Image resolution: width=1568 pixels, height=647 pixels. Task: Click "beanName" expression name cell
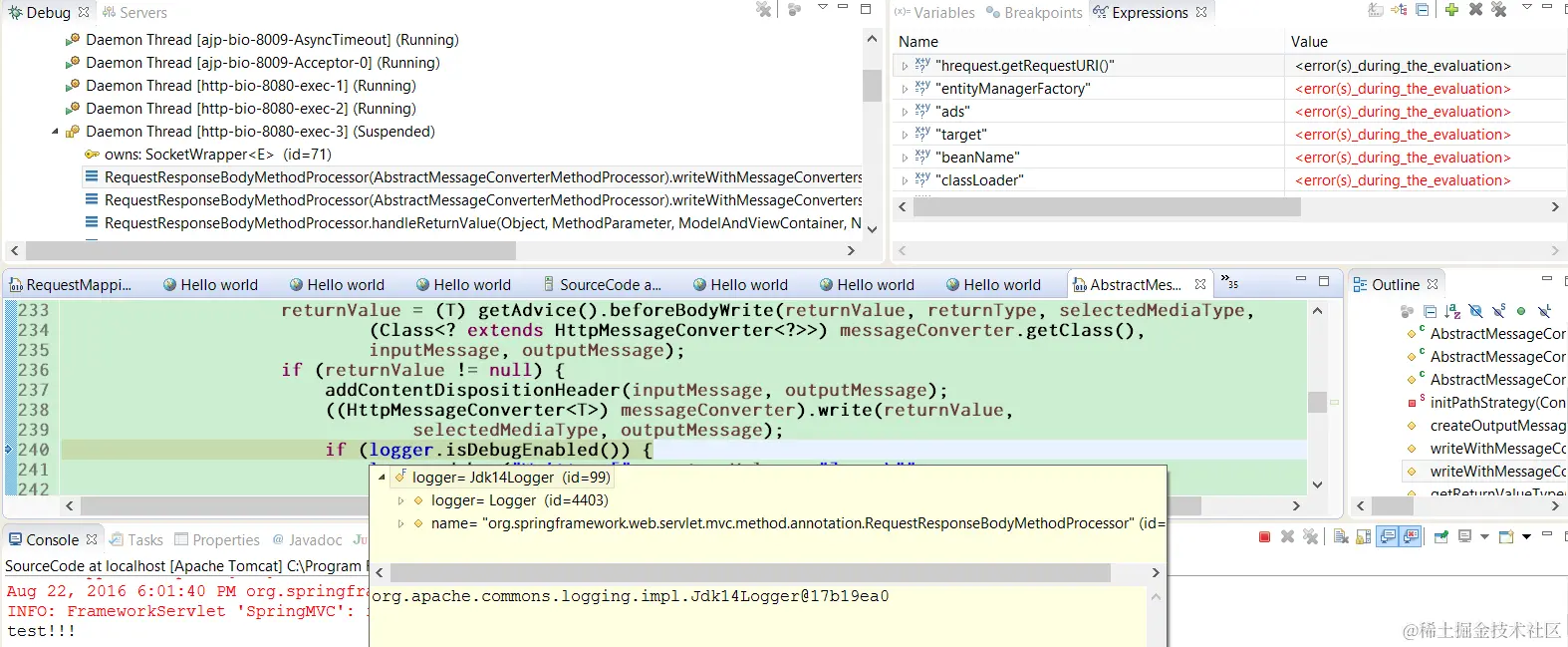pos(978,158)
